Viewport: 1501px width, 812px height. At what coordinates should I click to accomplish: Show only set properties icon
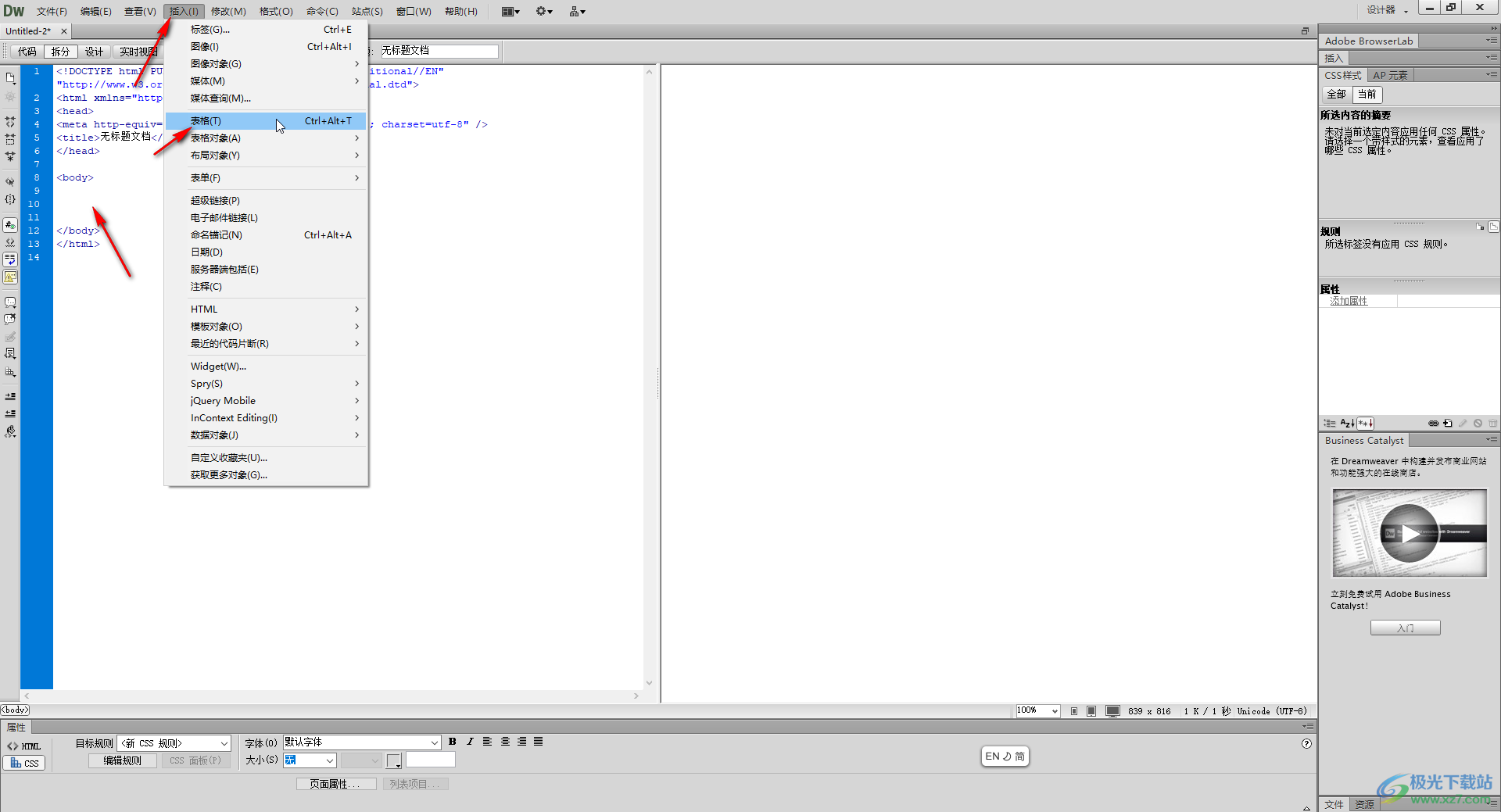[1365, 423]
